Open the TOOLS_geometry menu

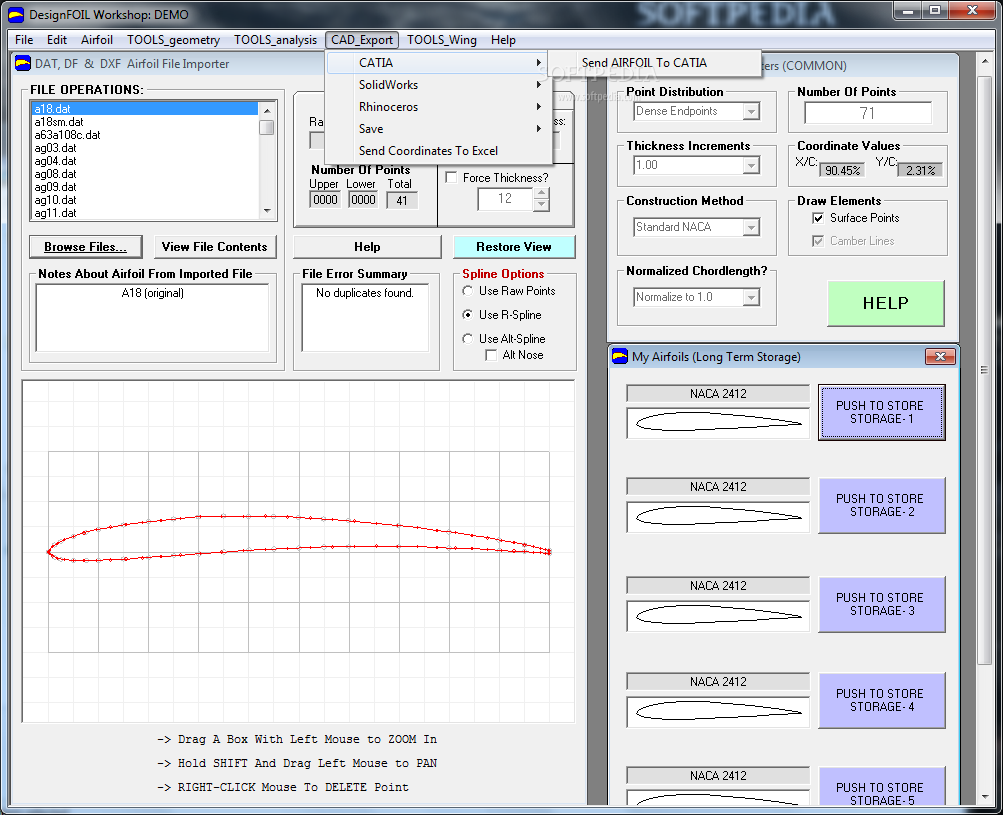click(x=173, y=40)
